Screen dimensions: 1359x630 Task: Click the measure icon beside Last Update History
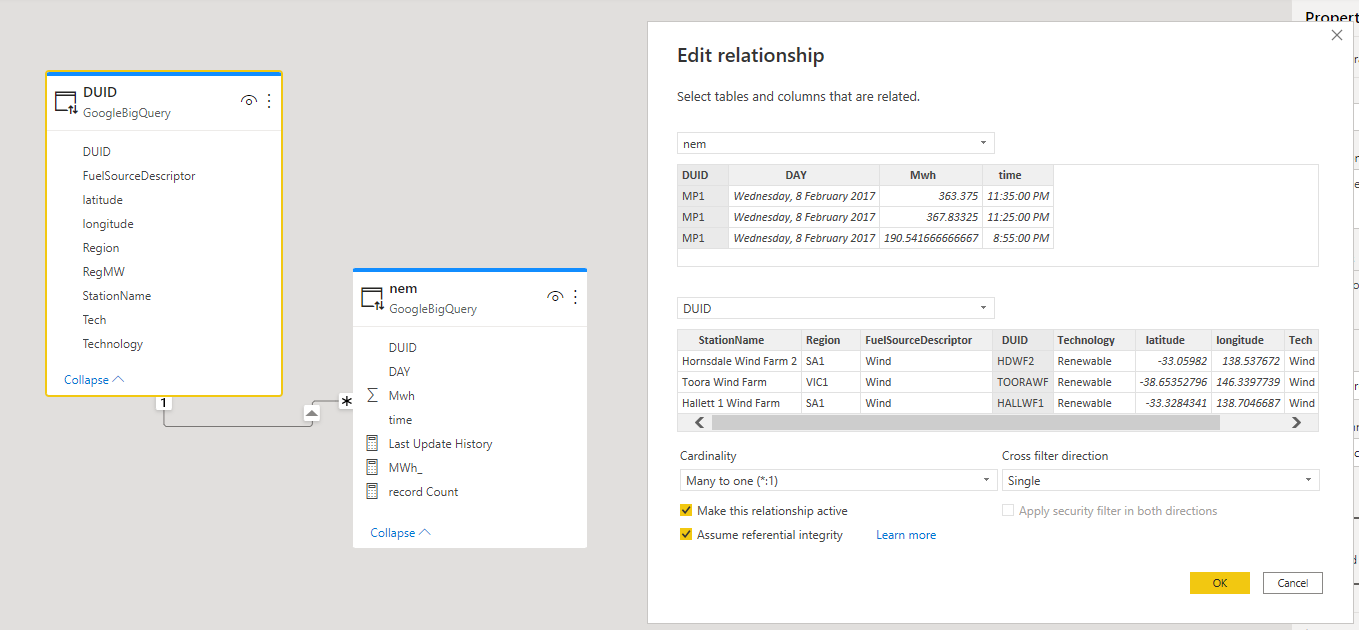(372, 444)
